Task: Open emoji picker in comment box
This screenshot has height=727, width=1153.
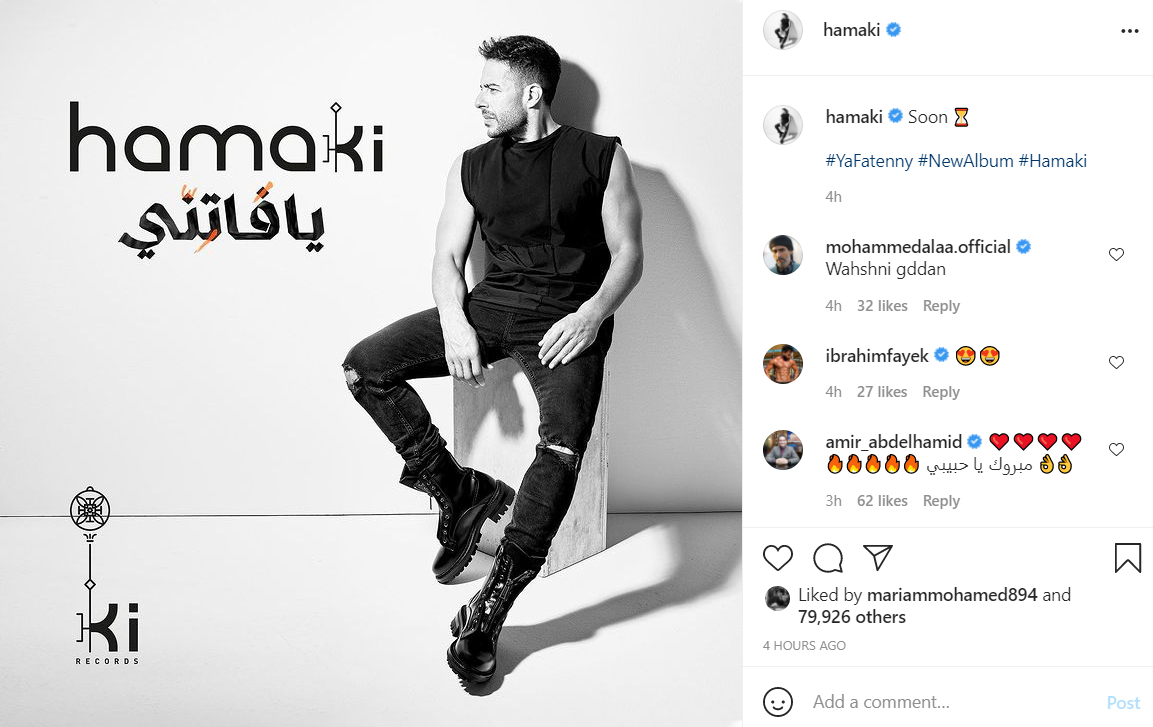Action: [x=777, y=701]
